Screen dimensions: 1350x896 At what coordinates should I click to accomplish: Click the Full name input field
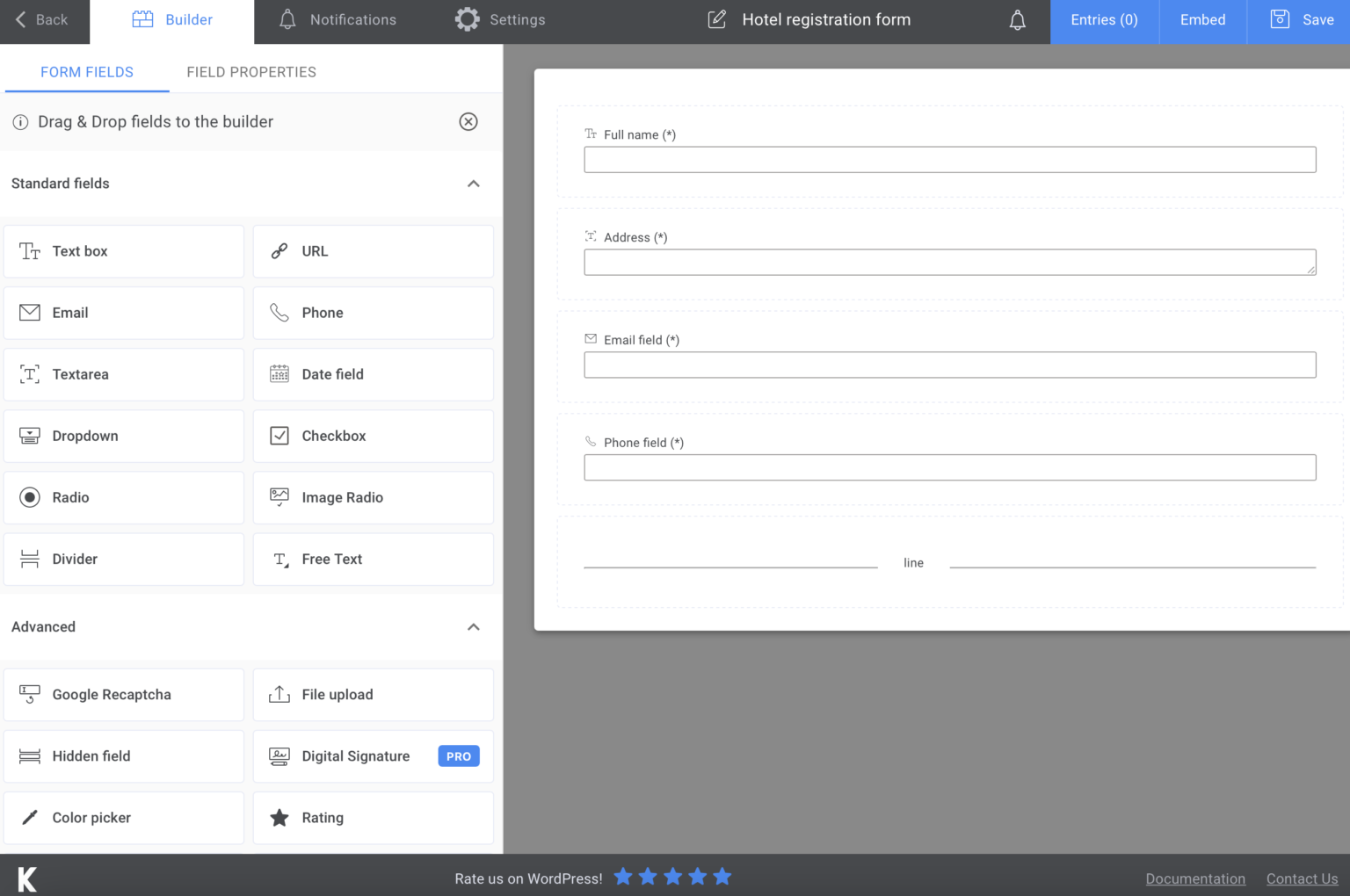[x=950, y=159]
